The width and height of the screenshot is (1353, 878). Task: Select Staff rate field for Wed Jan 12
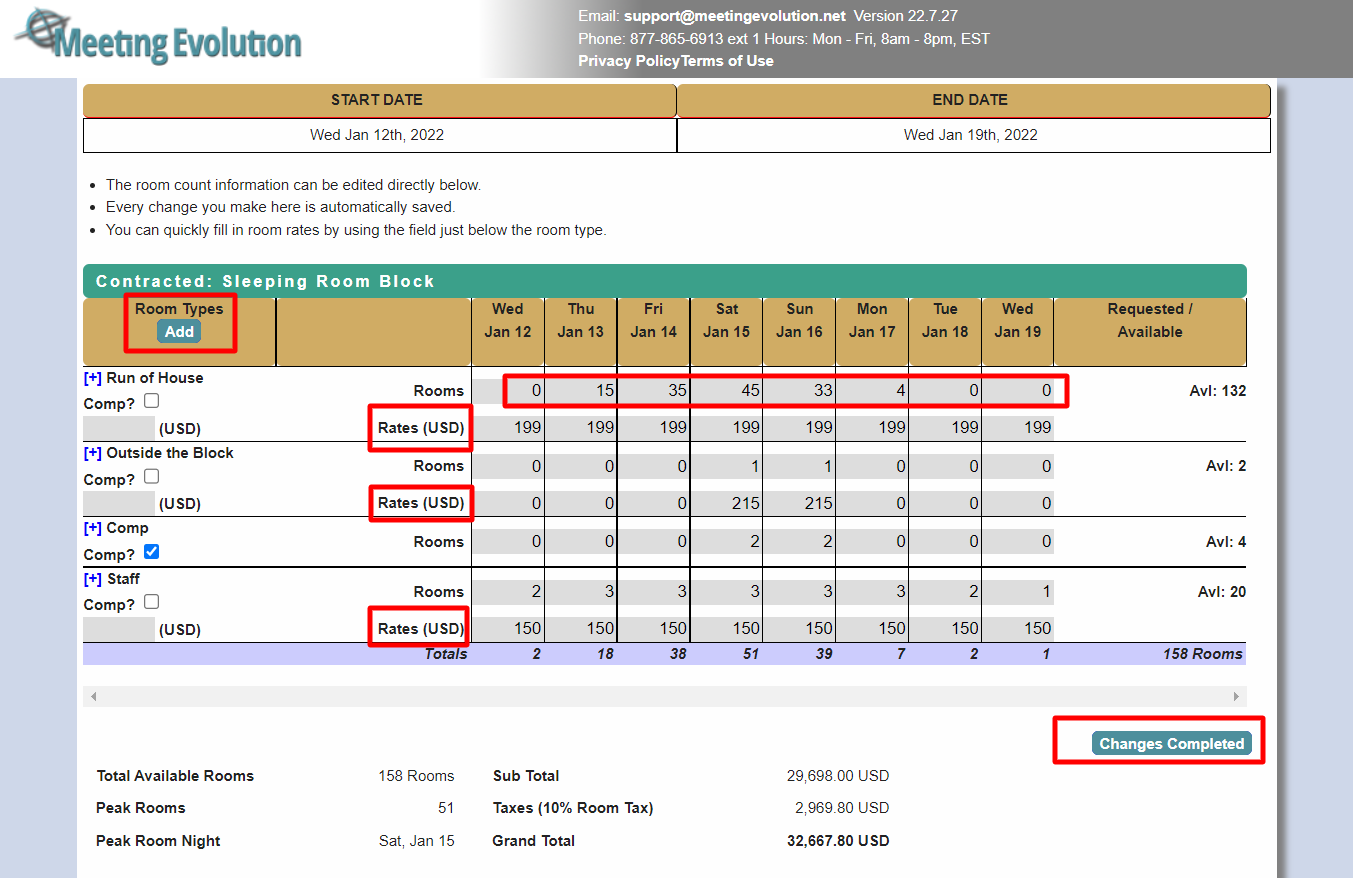[508, 629]
